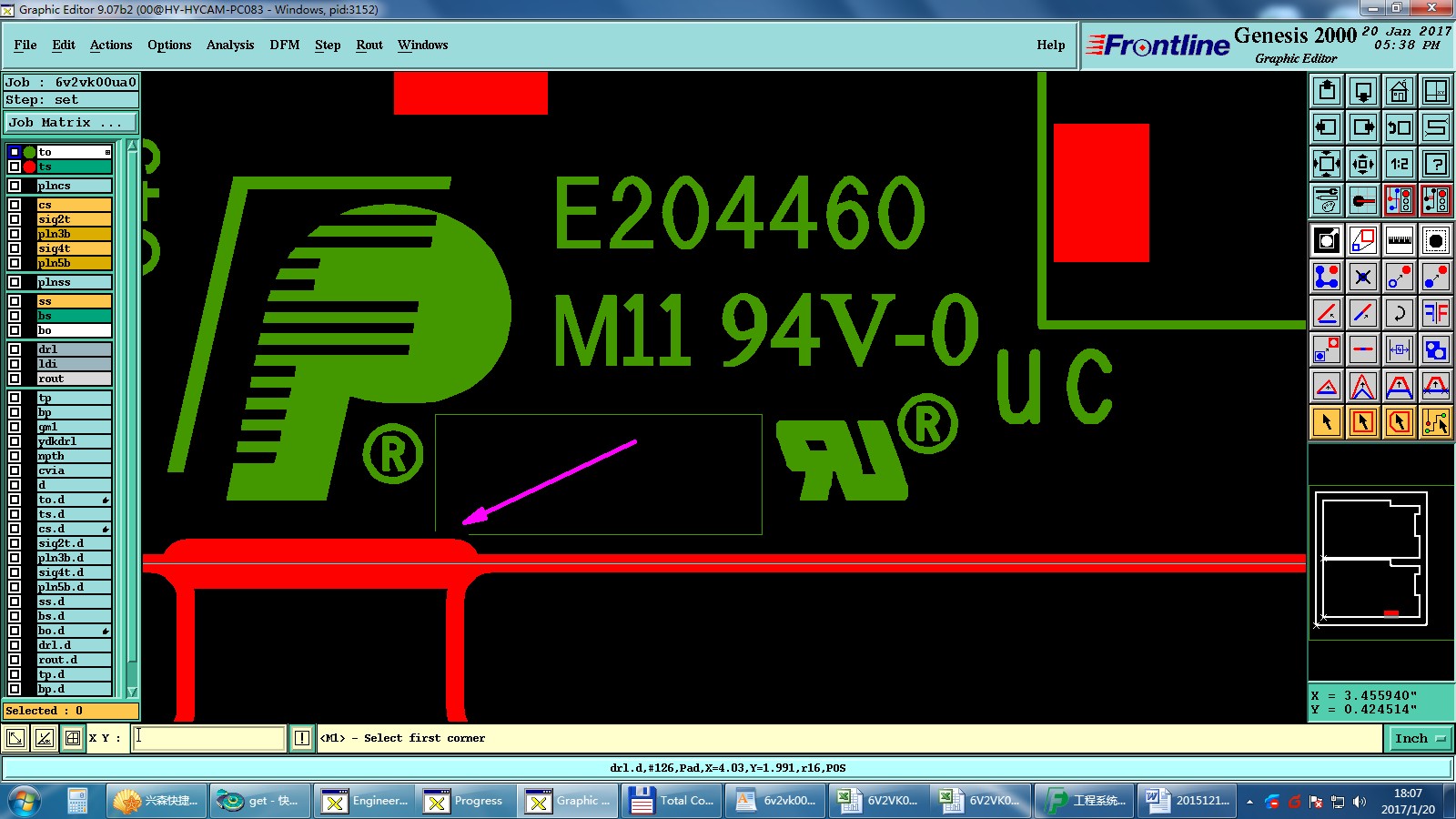Open the File menu

[25, 45]
